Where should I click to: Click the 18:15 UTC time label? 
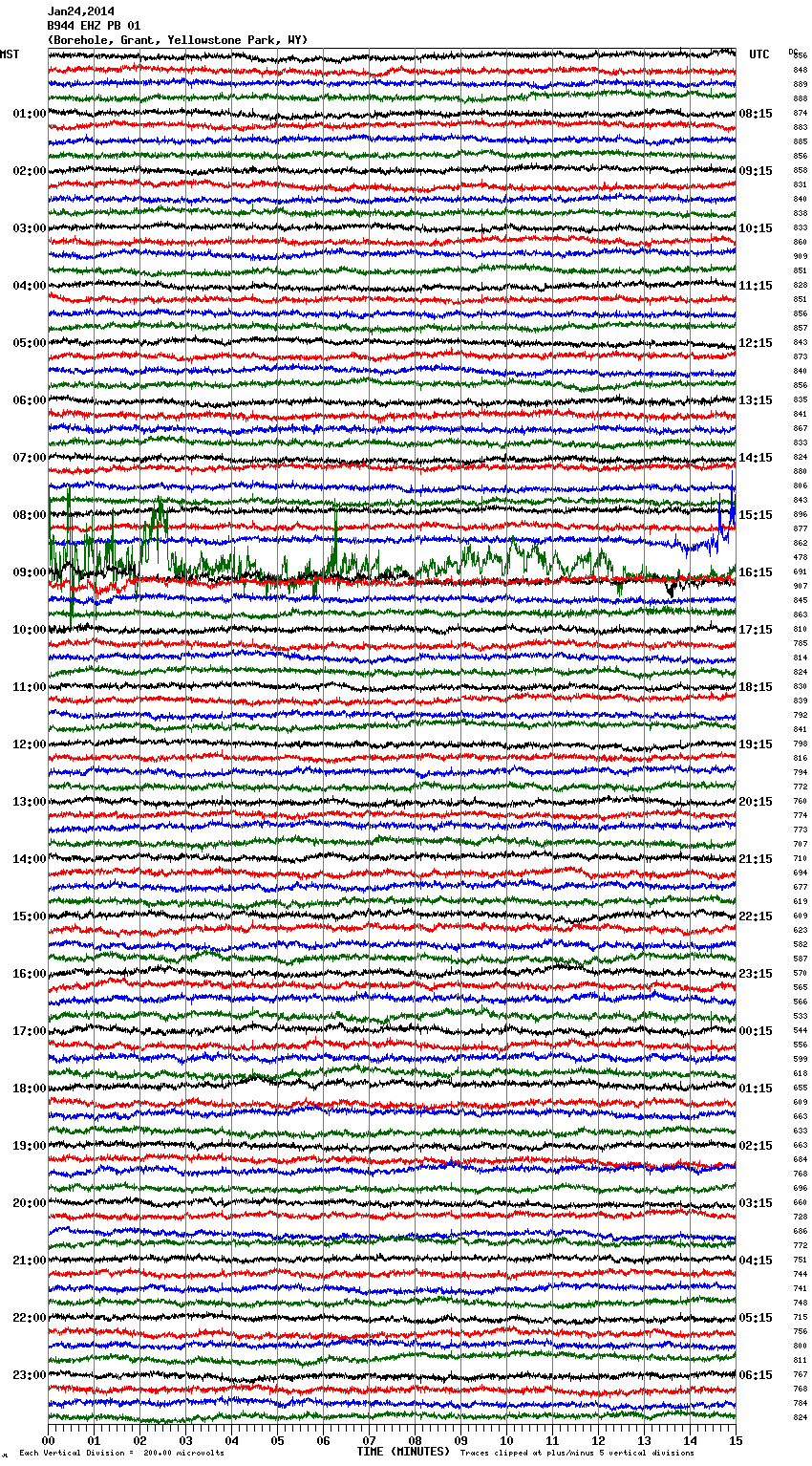(x=756, y=687)
